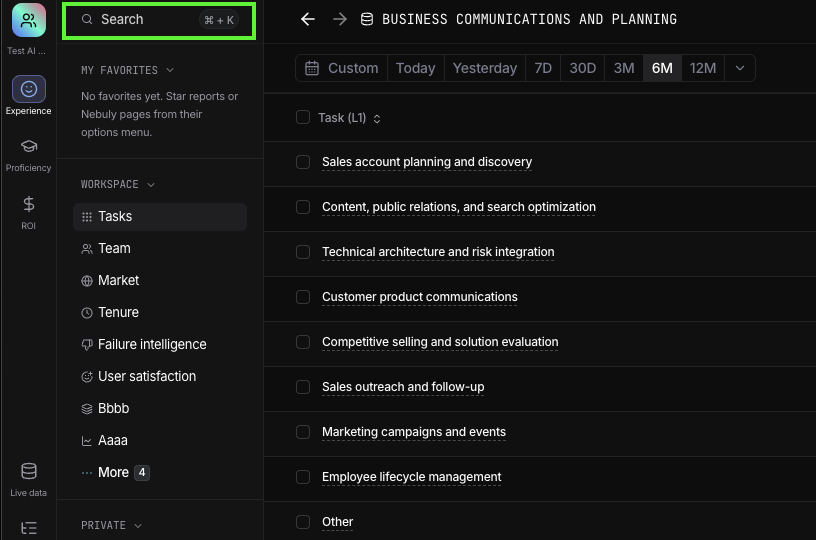Open the Test AI workspace avatar icon
The height and width of the screenshot is (540, 816).
point(29,20)
